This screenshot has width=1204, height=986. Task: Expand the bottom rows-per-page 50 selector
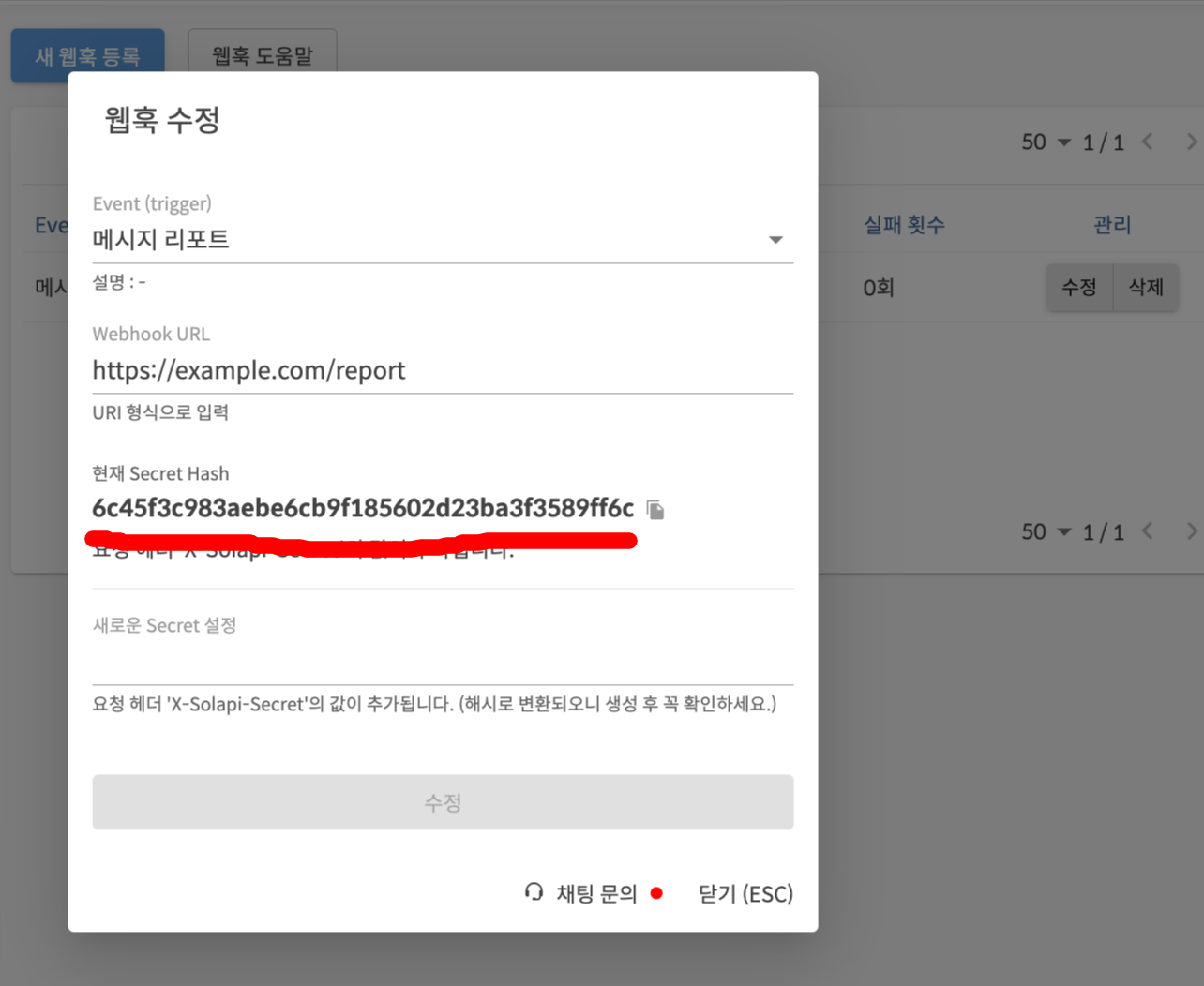click(1046, 532)
